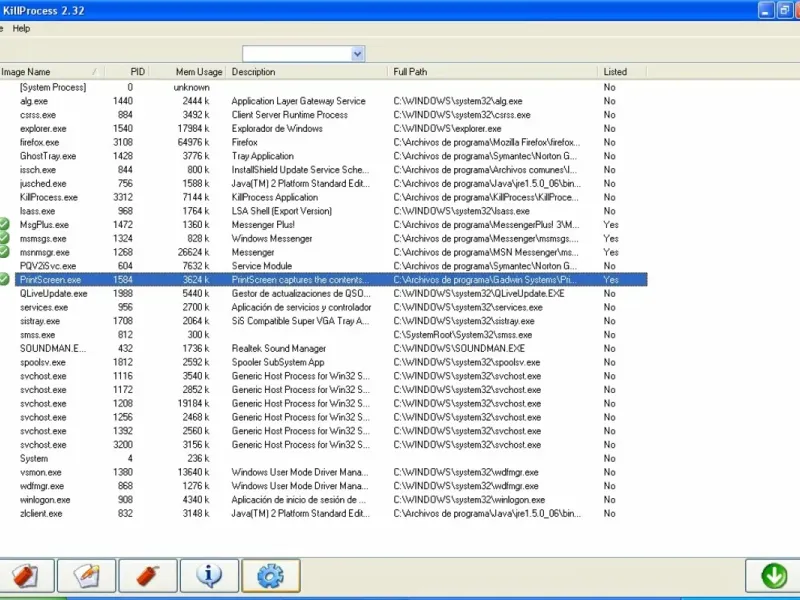Select the smss.exe process
The image size is (800, 600).
coord(37,335)
